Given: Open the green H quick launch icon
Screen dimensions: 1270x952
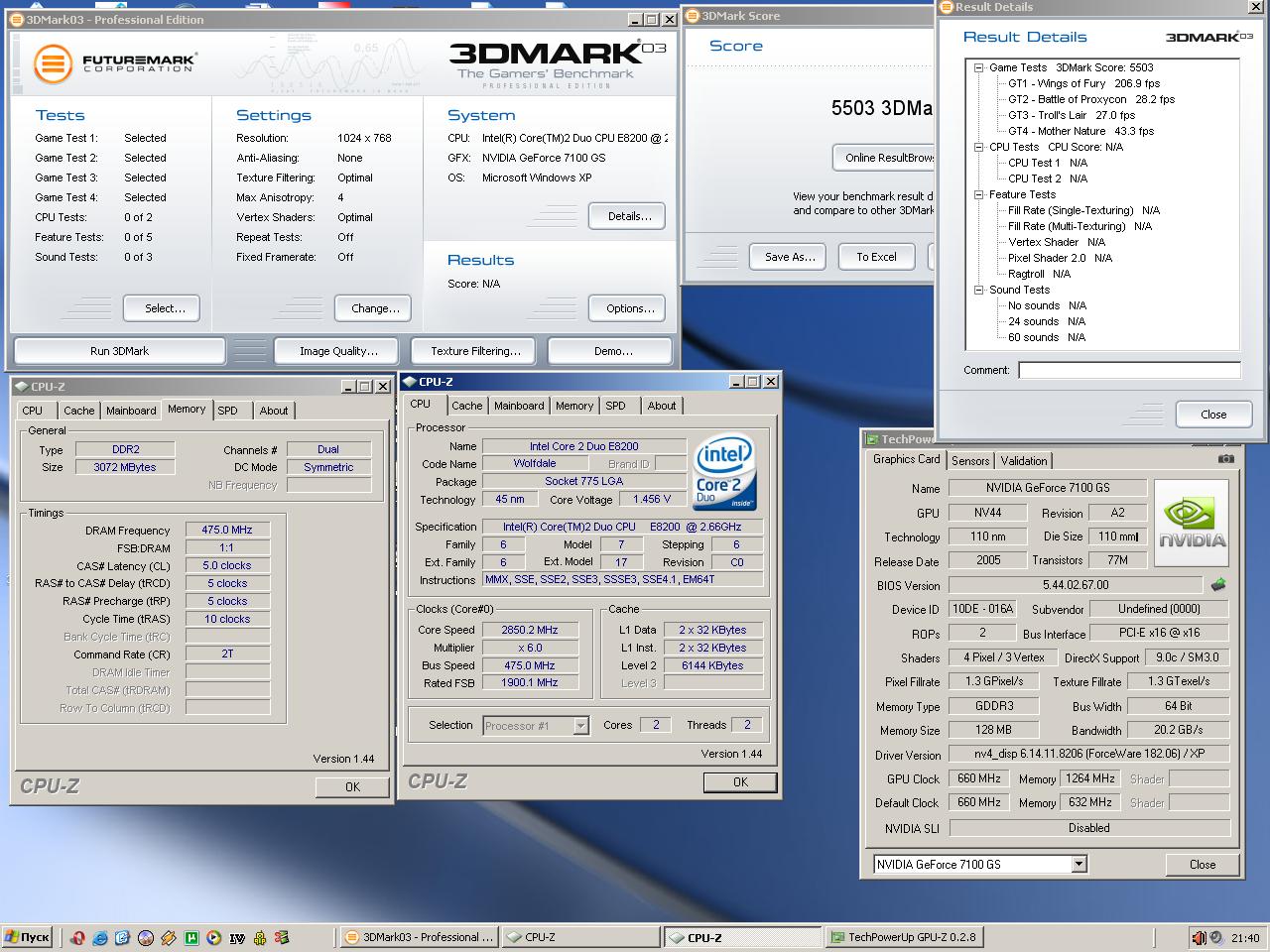Looking at the screenshot, I should pos(191,937).
